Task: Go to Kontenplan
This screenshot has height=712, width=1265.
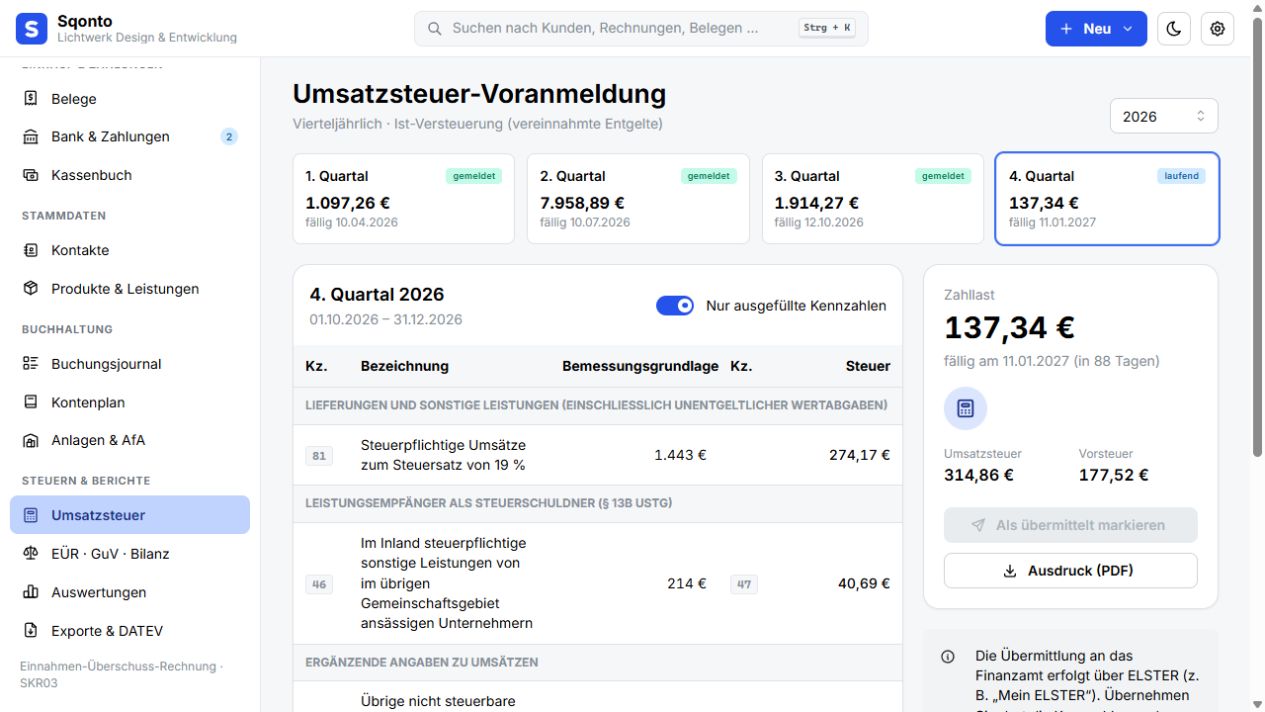Action: (130, 402)
